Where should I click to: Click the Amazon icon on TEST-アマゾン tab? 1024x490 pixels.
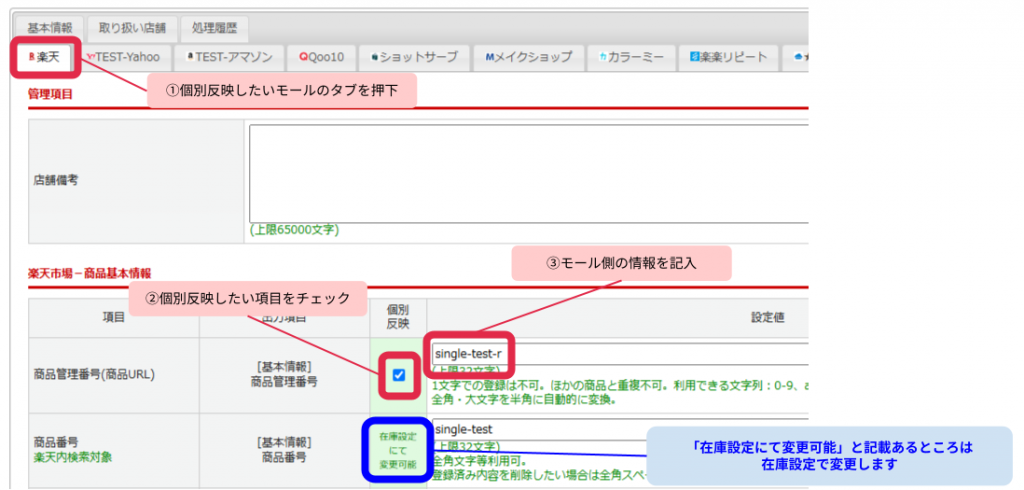click(x=190, y=57)
